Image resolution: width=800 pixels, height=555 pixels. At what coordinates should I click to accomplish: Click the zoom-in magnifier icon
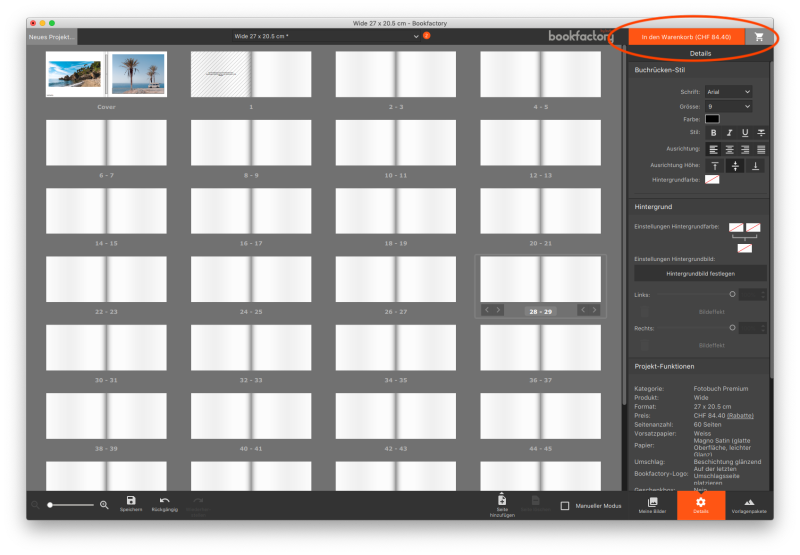(x=104, y=506)
